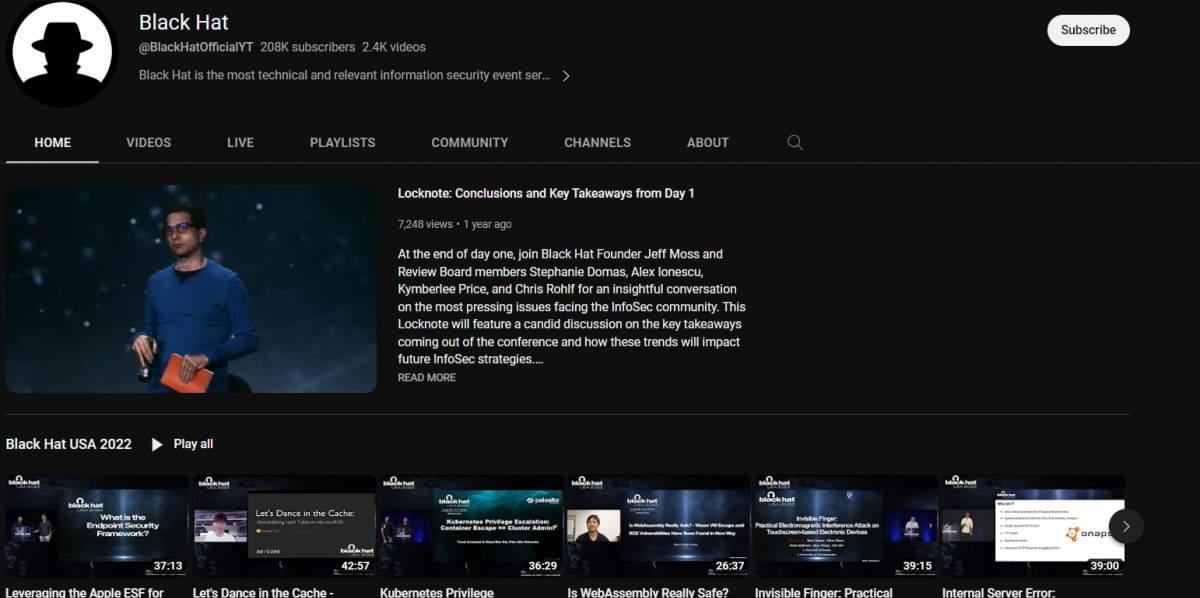
Task: Click Invisible Finger: Practical title text
Action: click(824, 592)
